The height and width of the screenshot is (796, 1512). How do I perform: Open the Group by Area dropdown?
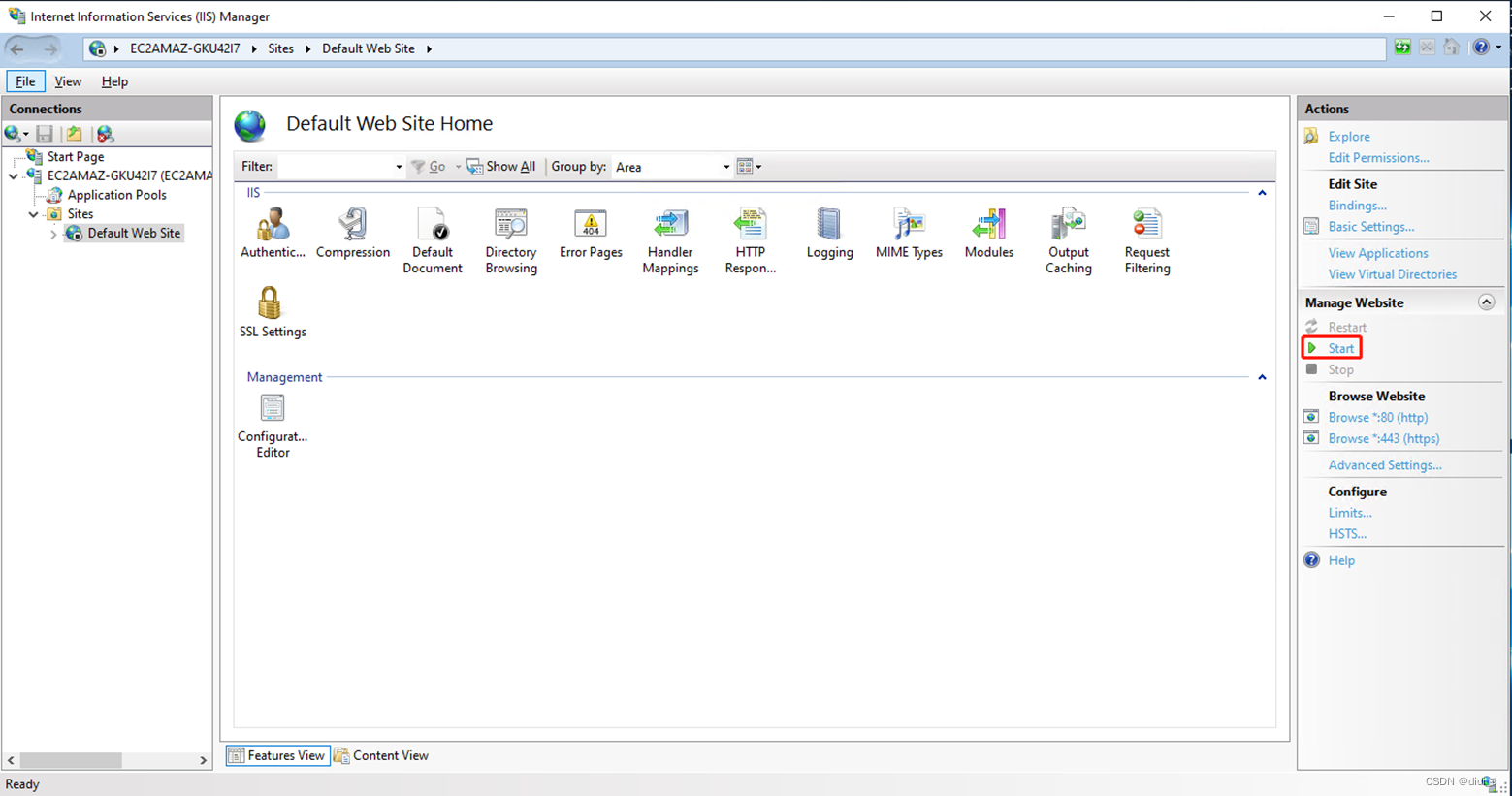725,167
